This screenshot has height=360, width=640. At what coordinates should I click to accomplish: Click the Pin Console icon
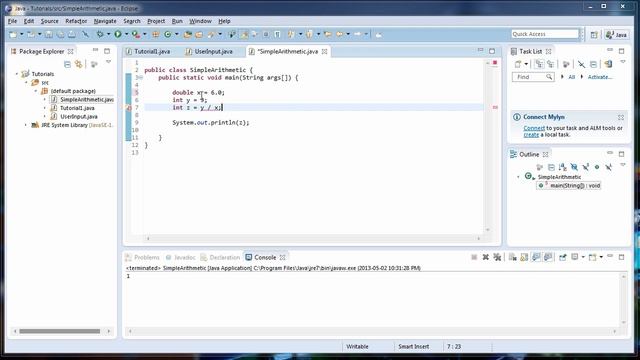(563, 257)
